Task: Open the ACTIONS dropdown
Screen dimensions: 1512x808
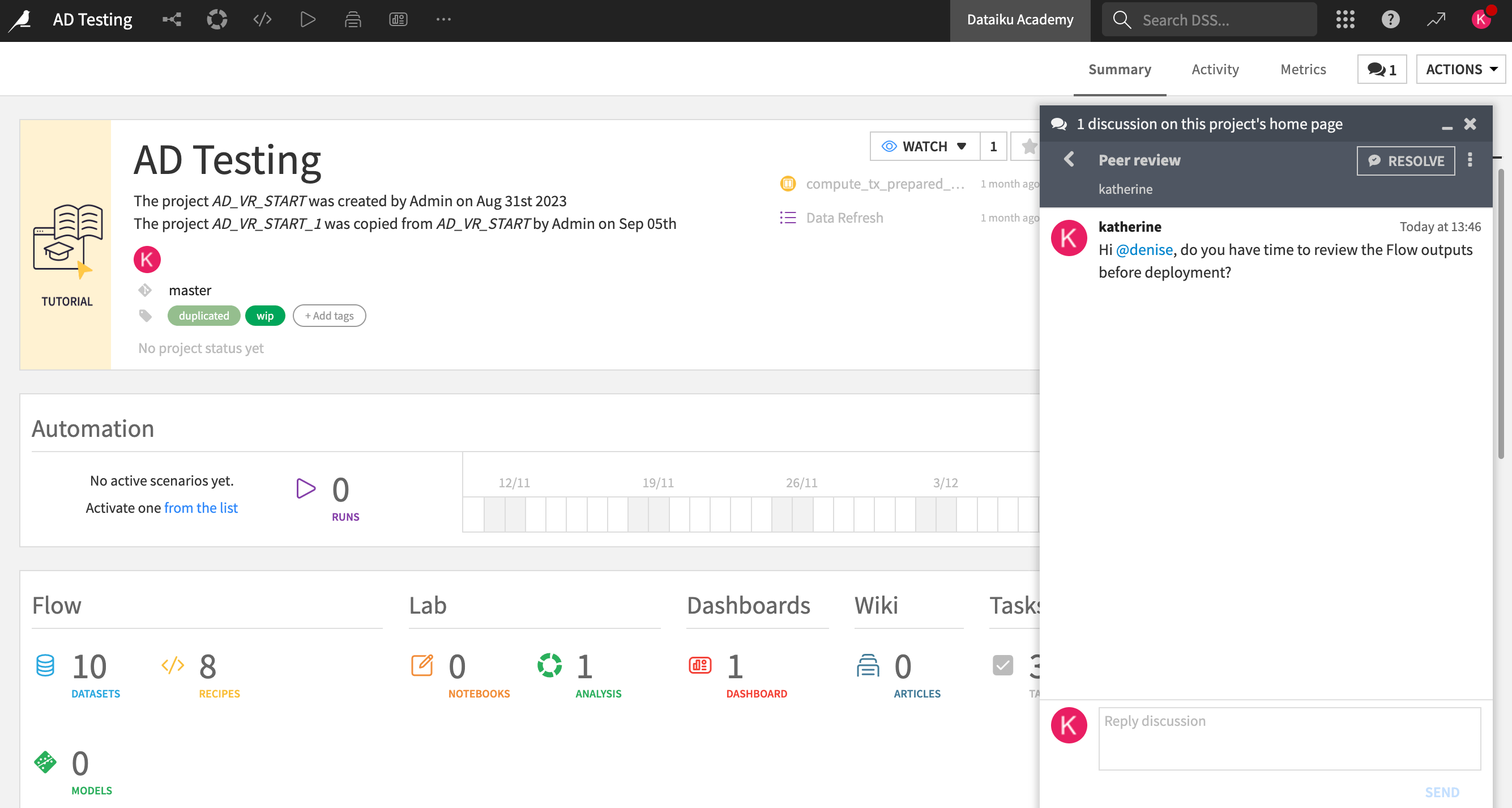Action: pos(1460,69)
